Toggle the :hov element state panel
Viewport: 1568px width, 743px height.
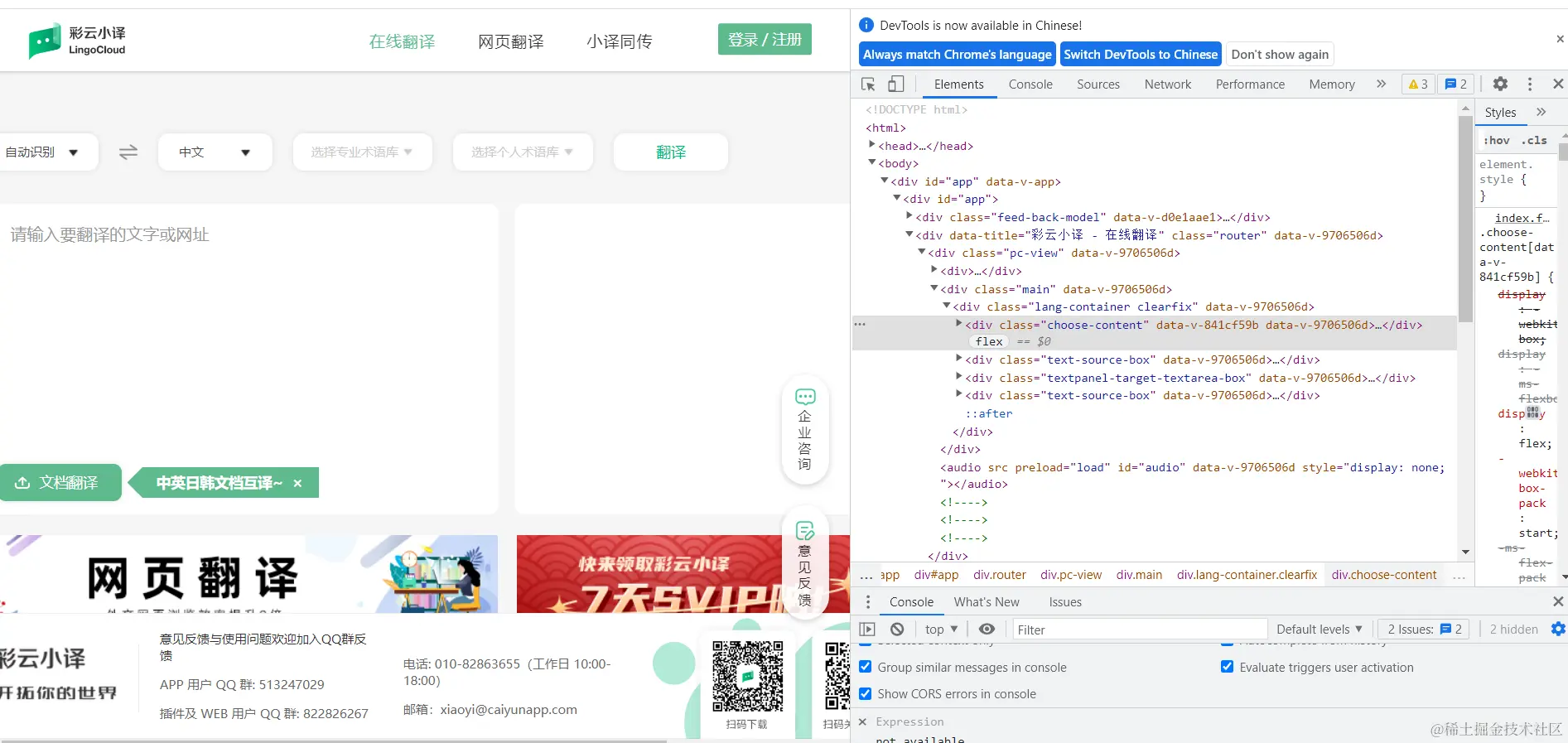(1497, 141)
